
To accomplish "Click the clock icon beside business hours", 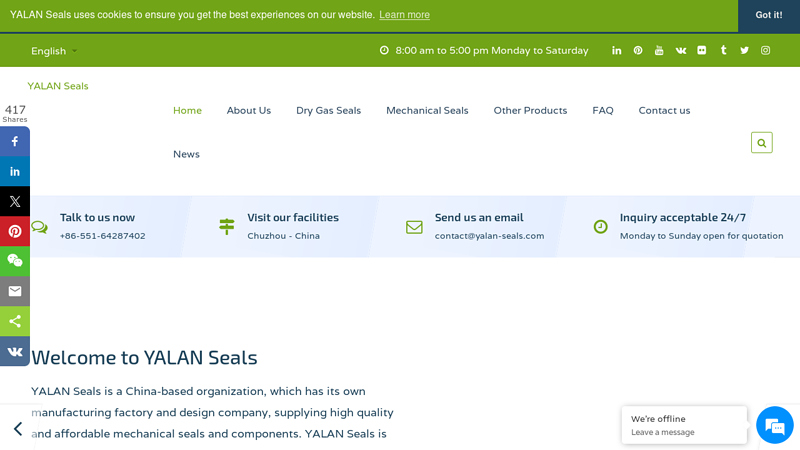I will [384, 50].
